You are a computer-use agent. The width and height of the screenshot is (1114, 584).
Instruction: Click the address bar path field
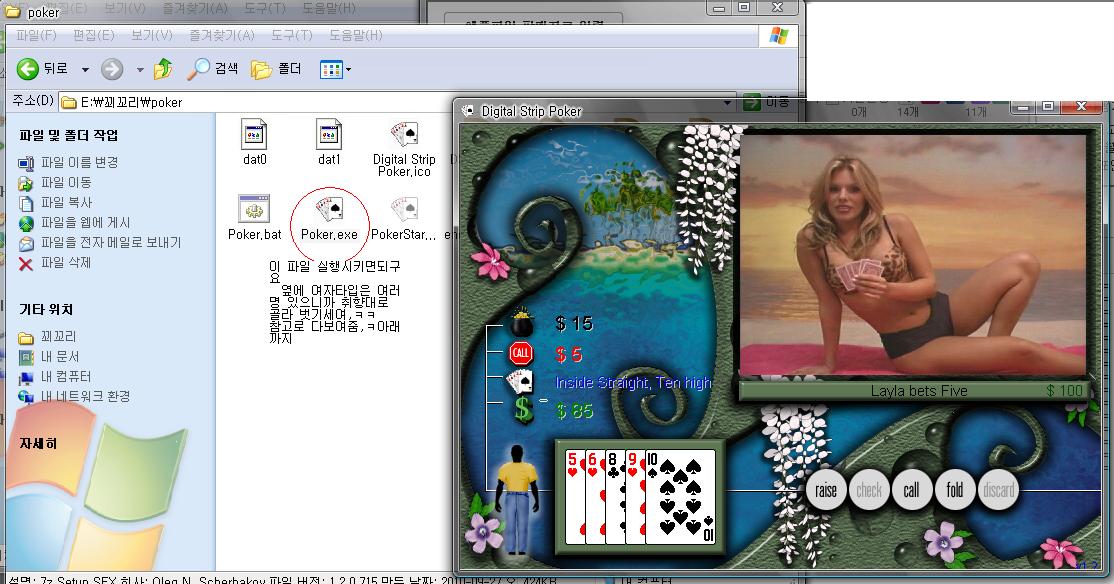pyautogui.click(x=400, y=102)
